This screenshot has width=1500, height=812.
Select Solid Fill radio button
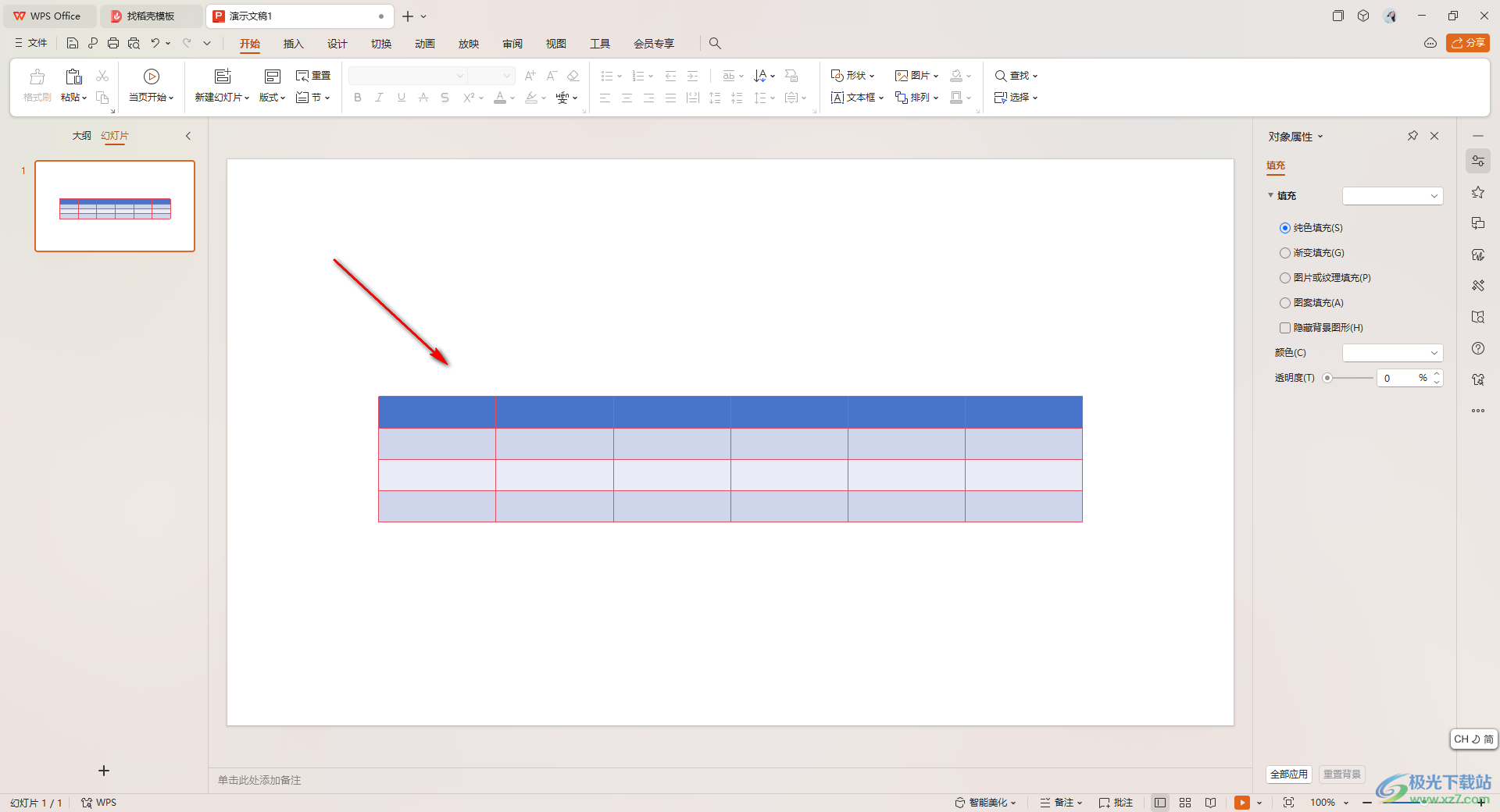click(x=1285, y=228)
